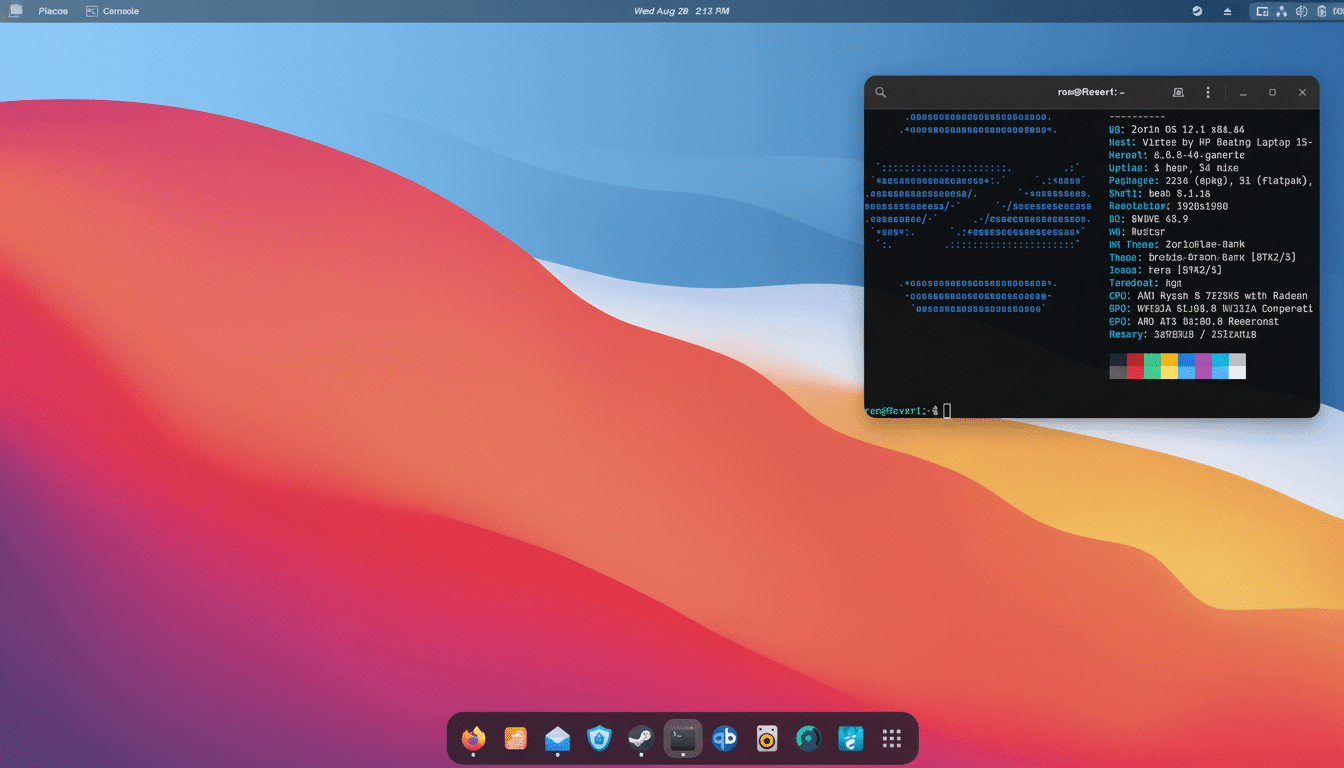Show all applications with the grid icon
The height and width of the screenshot is (768, 1344).
(891, 739)
